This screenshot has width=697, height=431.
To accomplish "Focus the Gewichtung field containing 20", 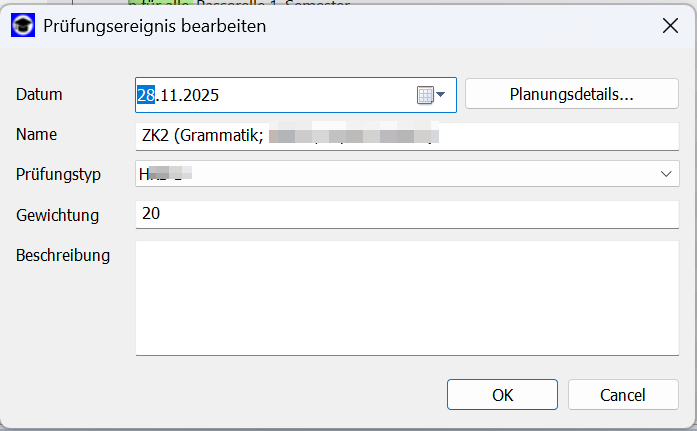I will pyautogui.click(x=407, y=214).
